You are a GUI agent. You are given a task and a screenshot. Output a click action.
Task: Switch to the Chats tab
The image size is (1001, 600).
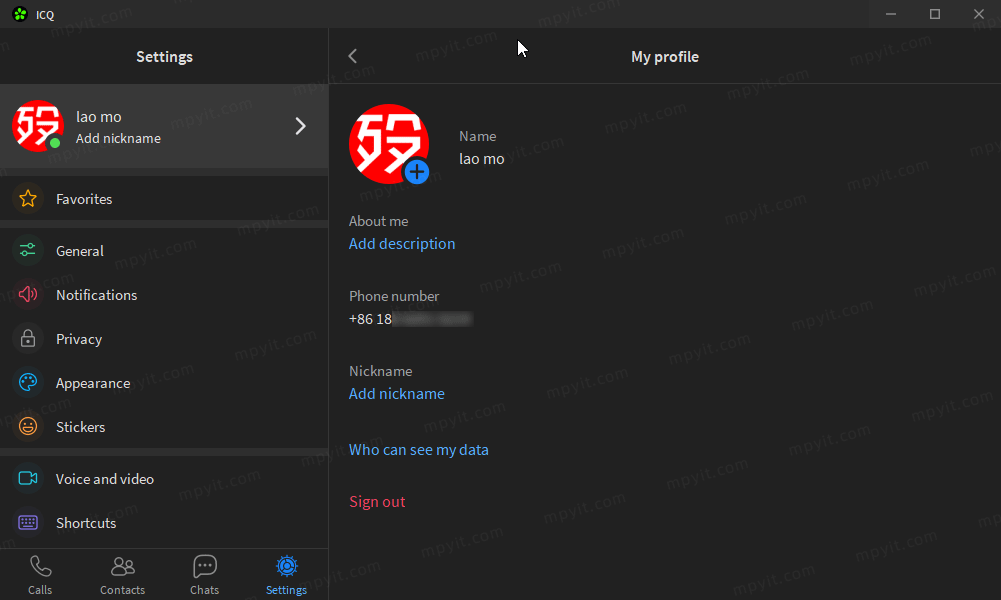(204, 575)
